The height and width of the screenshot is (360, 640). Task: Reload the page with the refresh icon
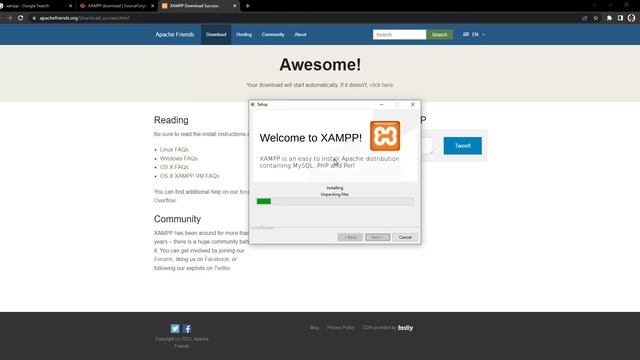click(x=20, y=18)
